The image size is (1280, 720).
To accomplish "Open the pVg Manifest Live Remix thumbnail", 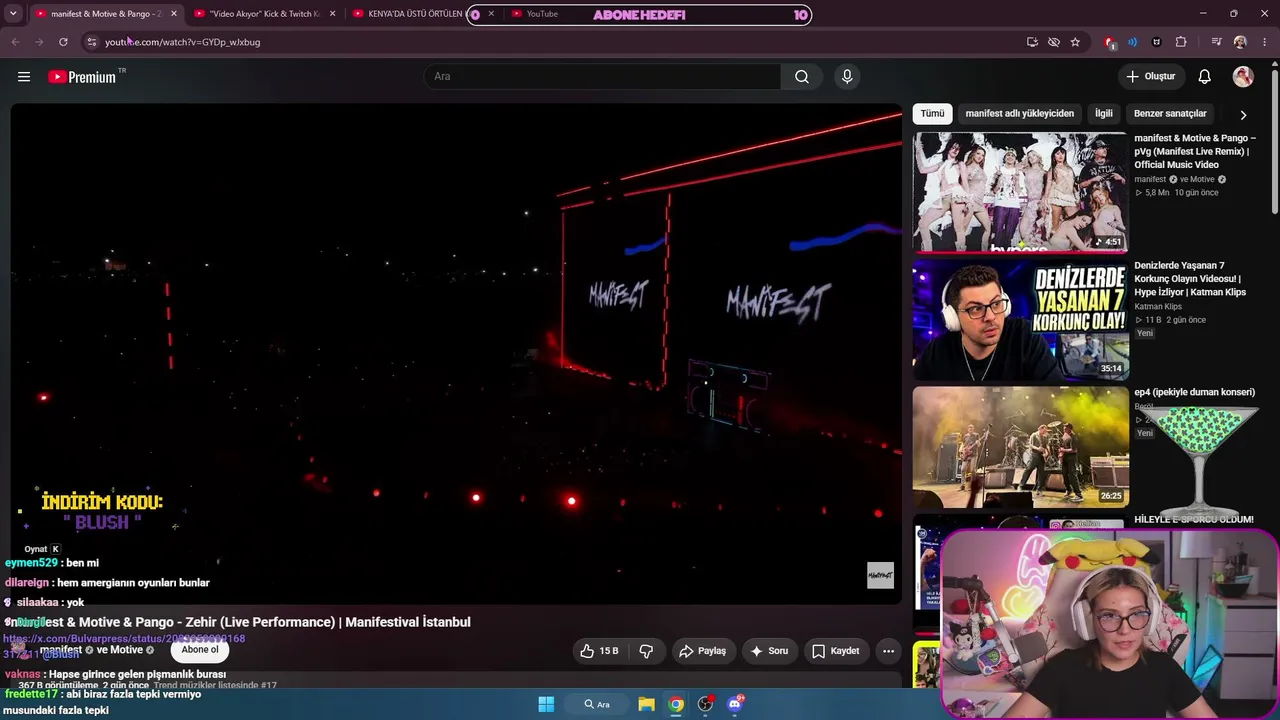I will tap(1020, 192).
